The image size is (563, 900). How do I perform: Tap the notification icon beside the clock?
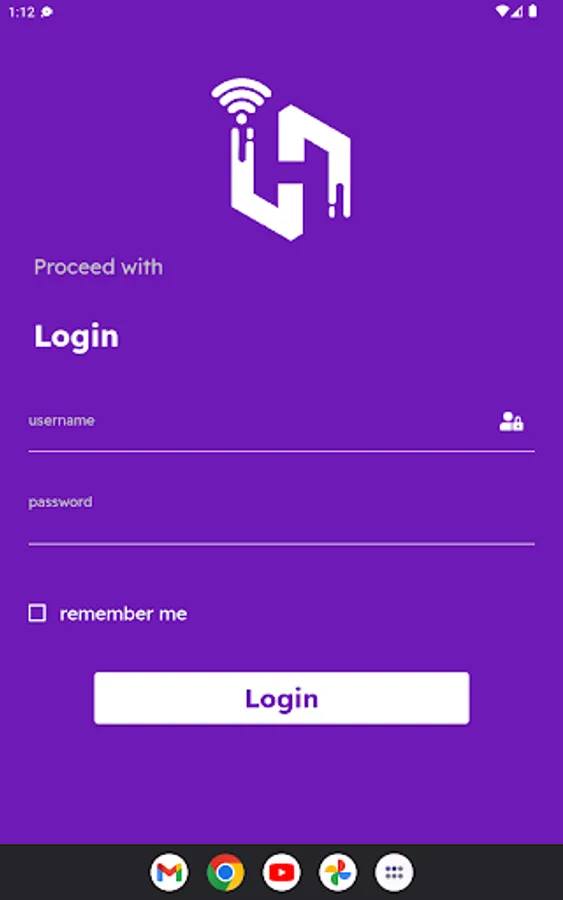point(47,12)
